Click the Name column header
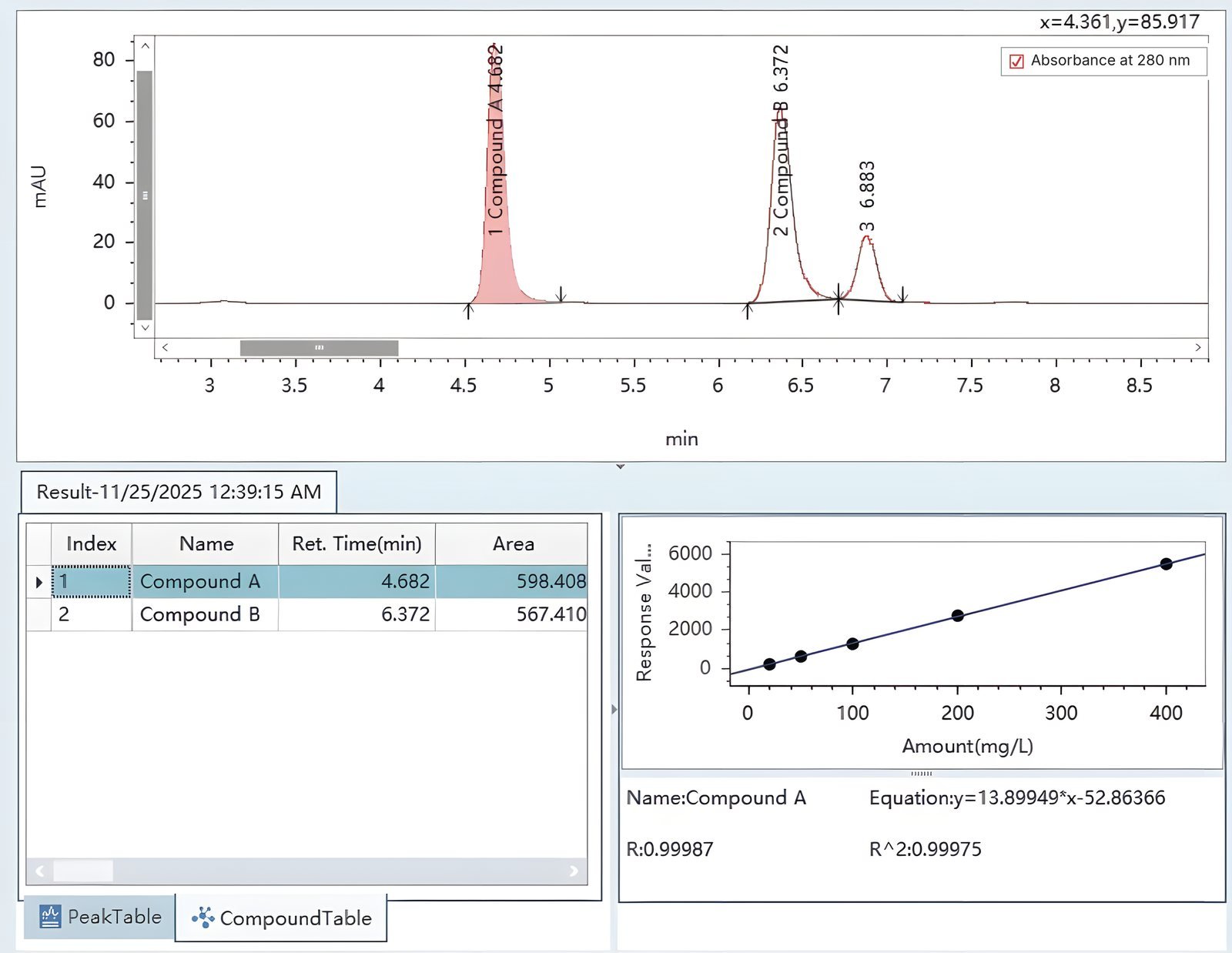Screen dimensions: 1232x953 pyautogui.click(x=206, y=544)
